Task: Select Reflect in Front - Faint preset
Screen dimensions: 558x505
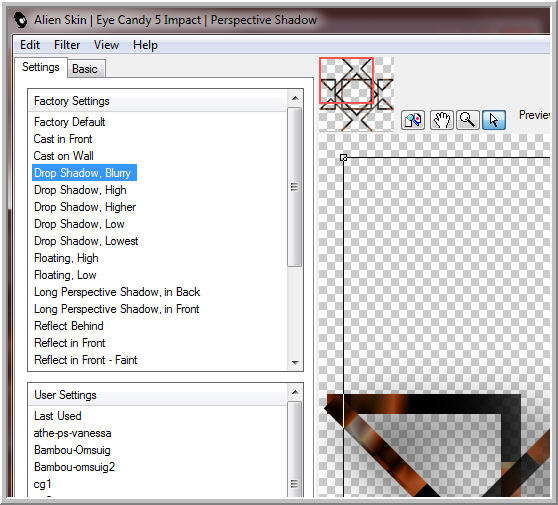Action: click(x=85, y=360)
